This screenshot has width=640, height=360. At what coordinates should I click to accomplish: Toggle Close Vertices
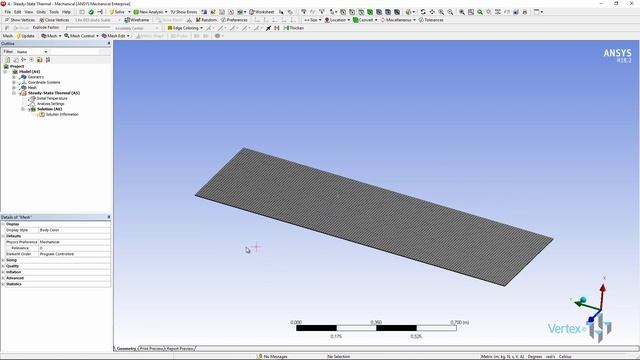coord(54,20)
